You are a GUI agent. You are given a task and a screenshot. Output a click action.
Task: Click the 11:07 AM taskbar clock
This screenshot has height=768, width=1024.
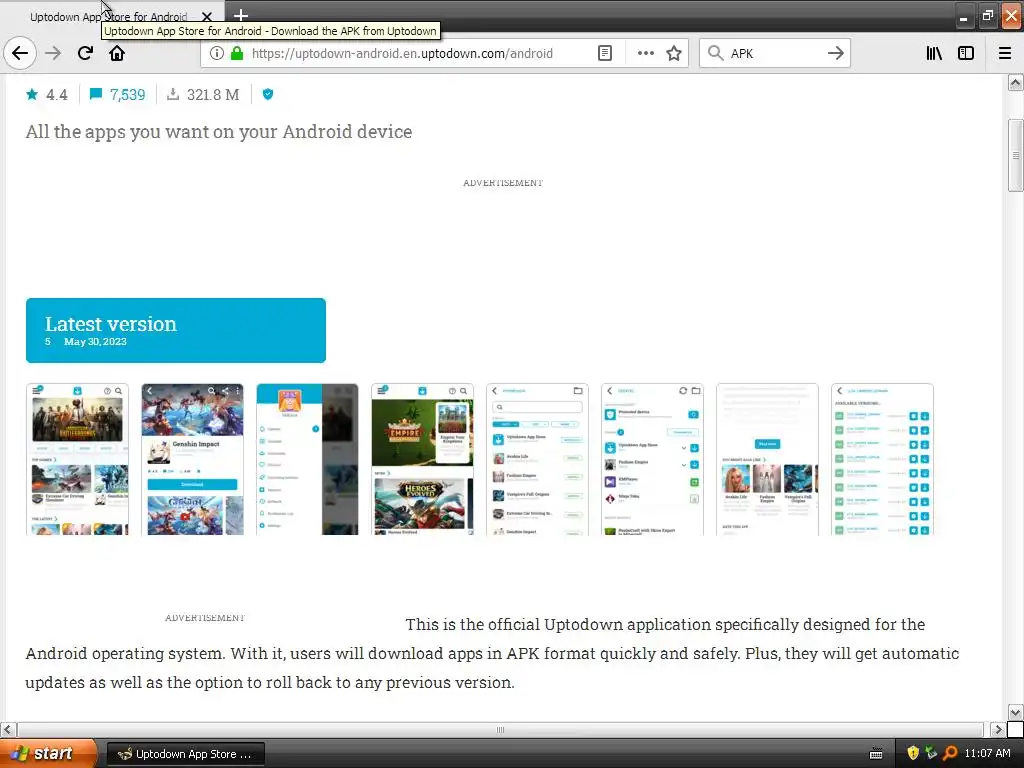point(987,753)
